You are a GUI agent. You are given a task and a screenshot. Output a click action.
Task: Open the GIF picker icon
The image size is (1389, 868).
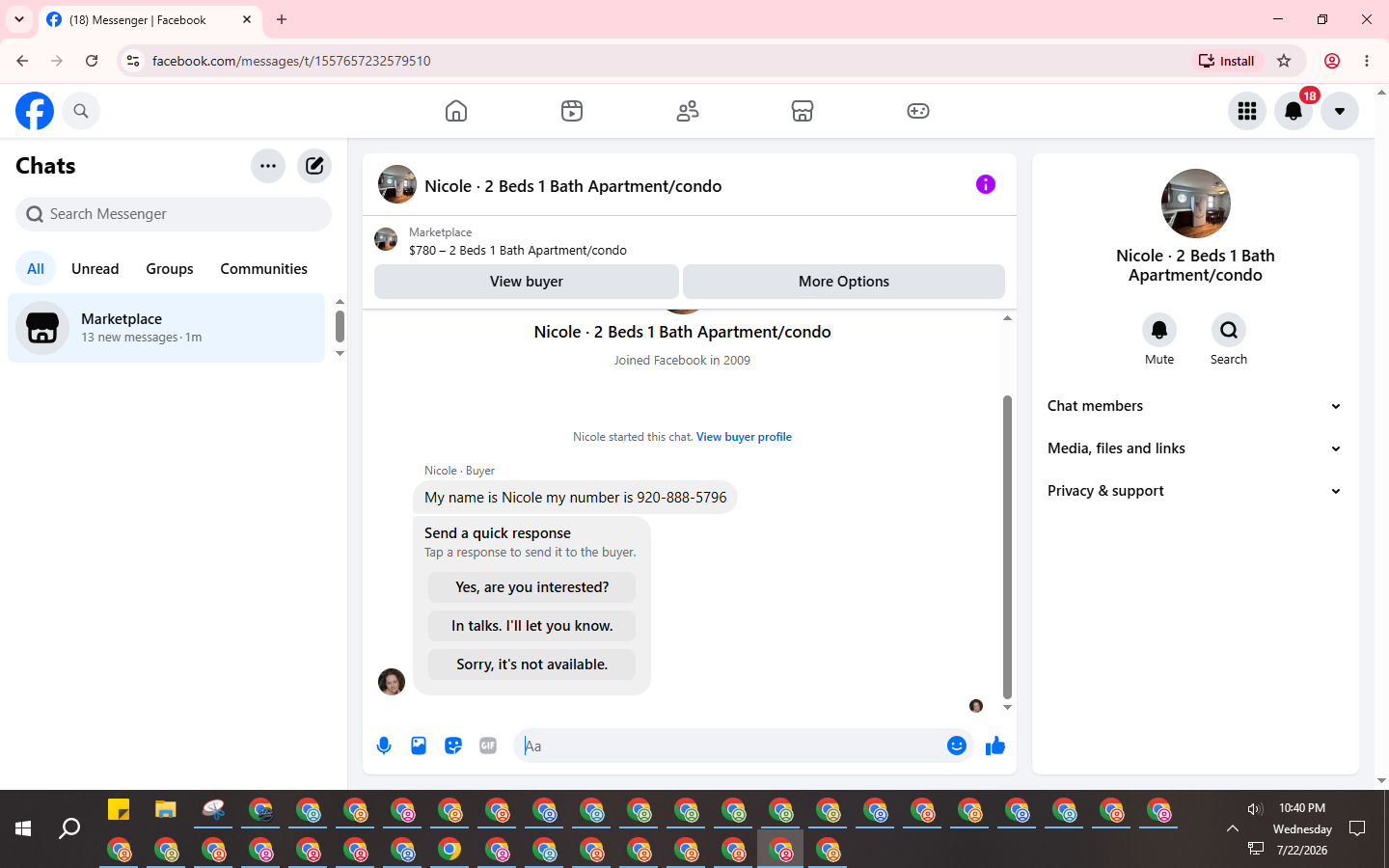488,746
